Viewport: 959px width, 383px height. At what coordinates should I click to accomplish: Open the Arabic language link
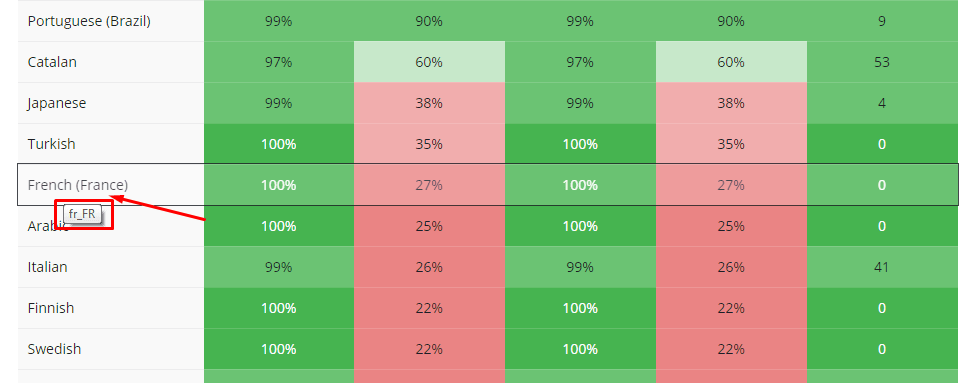48,226
